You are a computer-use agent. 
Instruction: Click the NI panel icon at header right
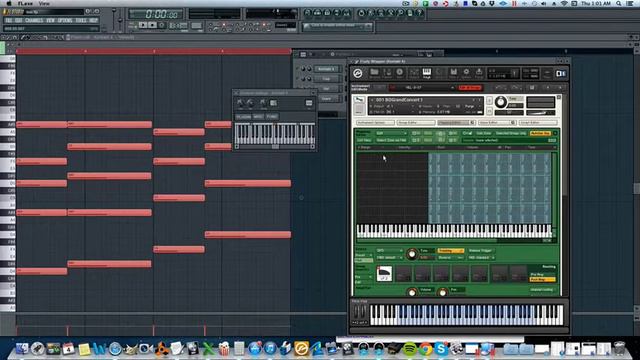(561, 74)
